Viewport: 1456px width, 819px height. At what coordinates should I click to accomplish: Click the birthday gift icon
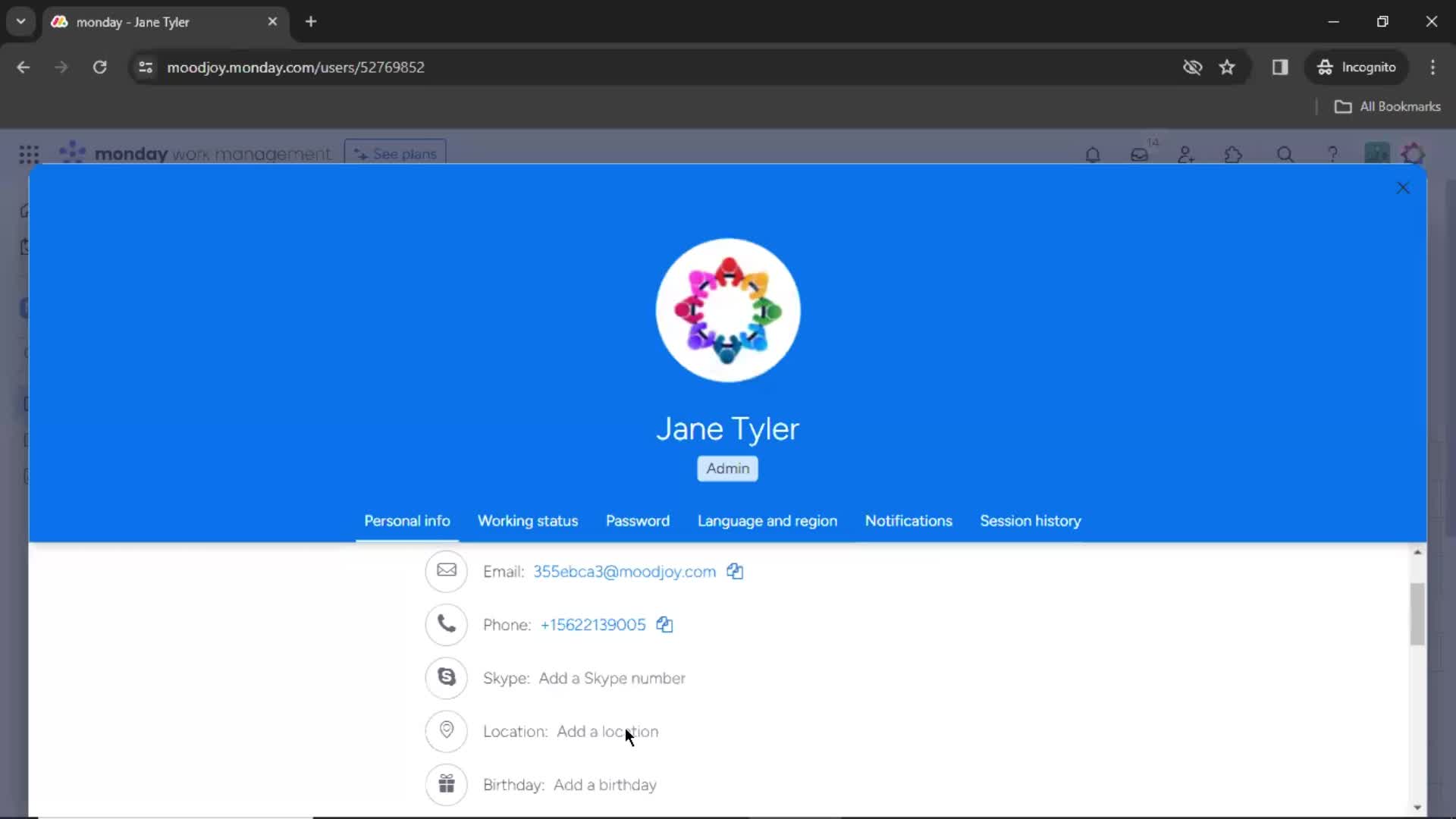446,784
